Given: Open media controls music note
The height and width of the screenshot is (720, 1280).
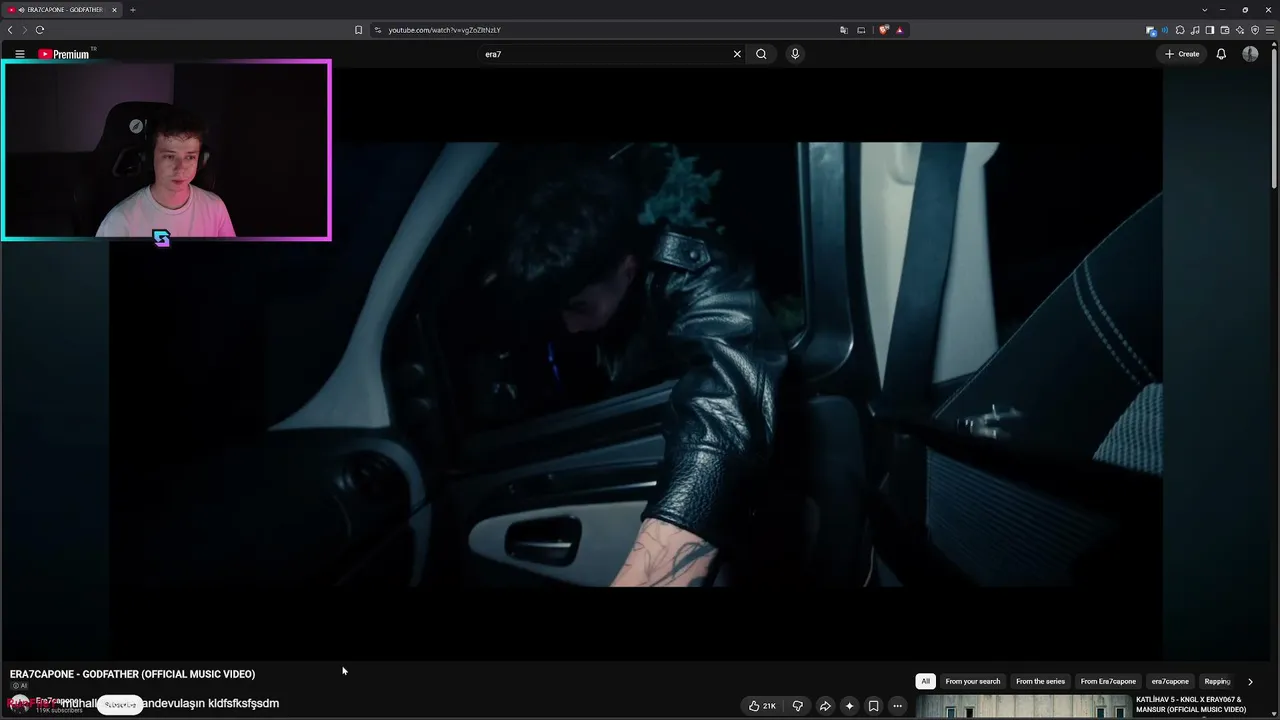Looking at the screenshot, I should [1195, 30].
